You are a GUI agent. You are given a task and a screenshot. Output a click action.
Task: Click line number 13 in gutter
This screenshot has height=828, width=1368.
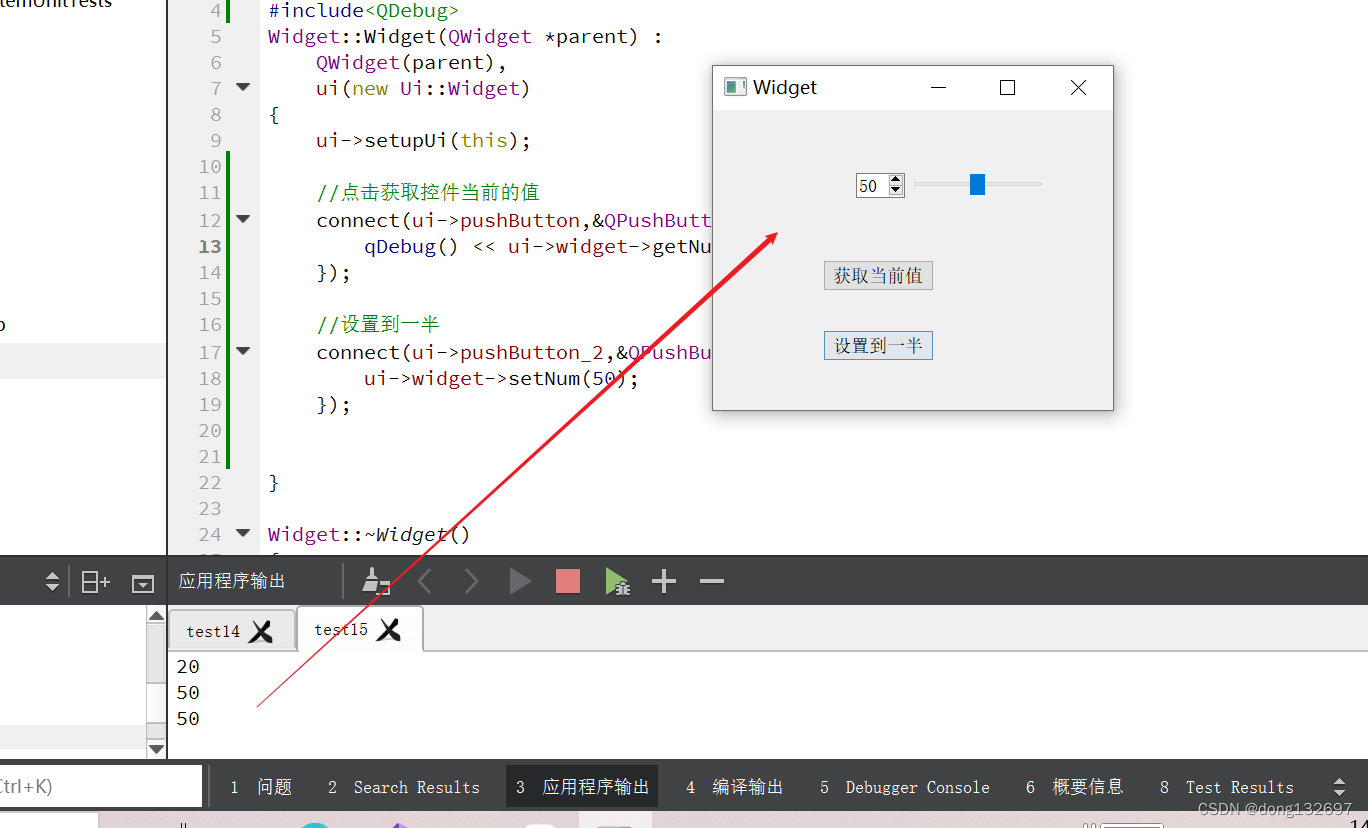210,246
